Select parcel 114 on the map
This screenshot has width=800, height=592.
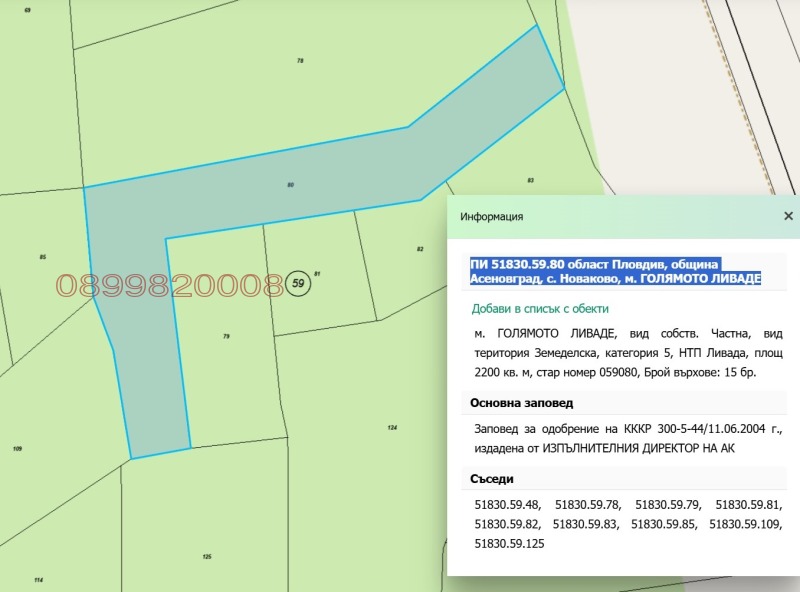[38, 580]
